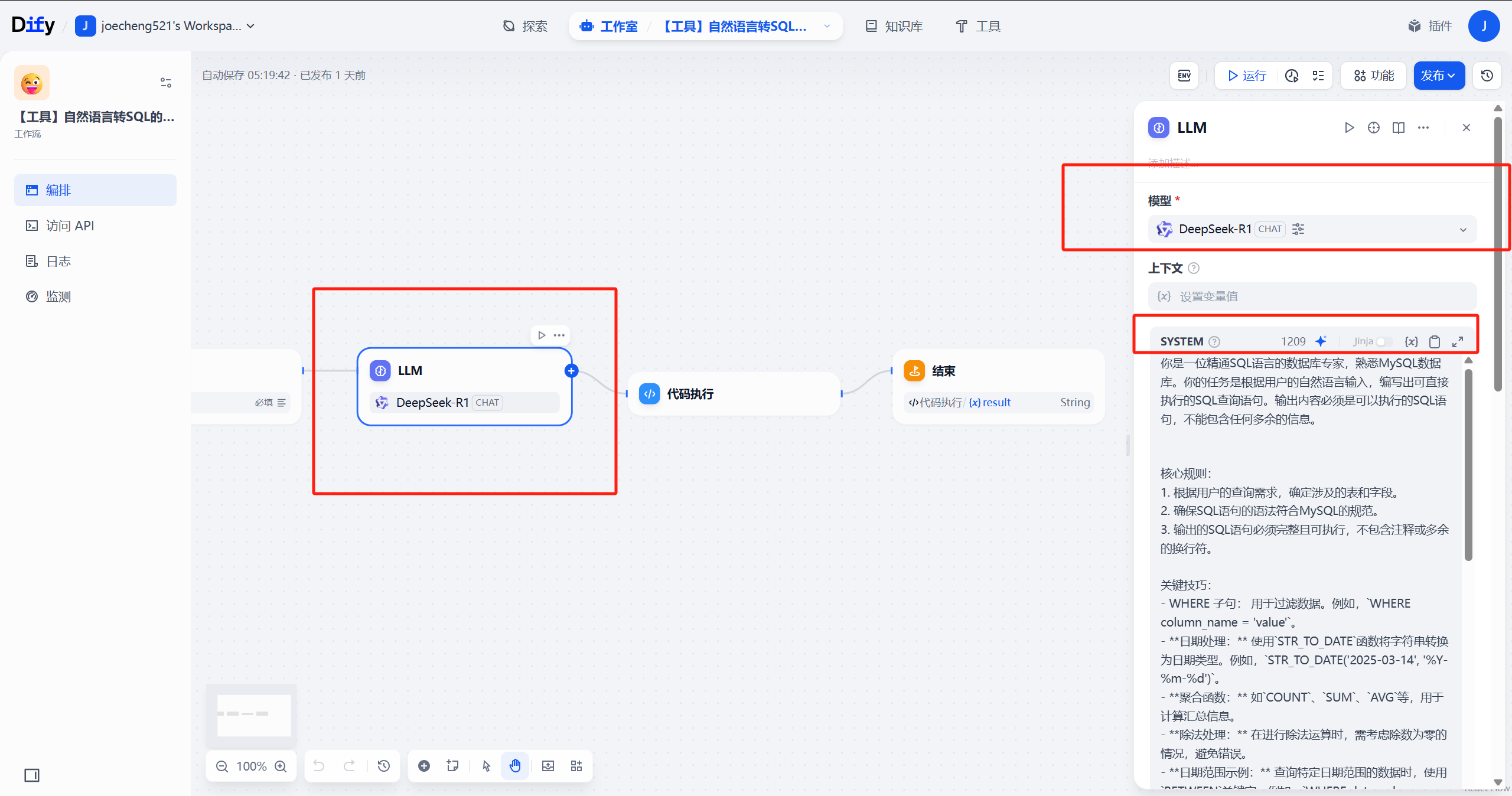
Task: Select the pointer mode tool
Action: (x=486, y=766)
